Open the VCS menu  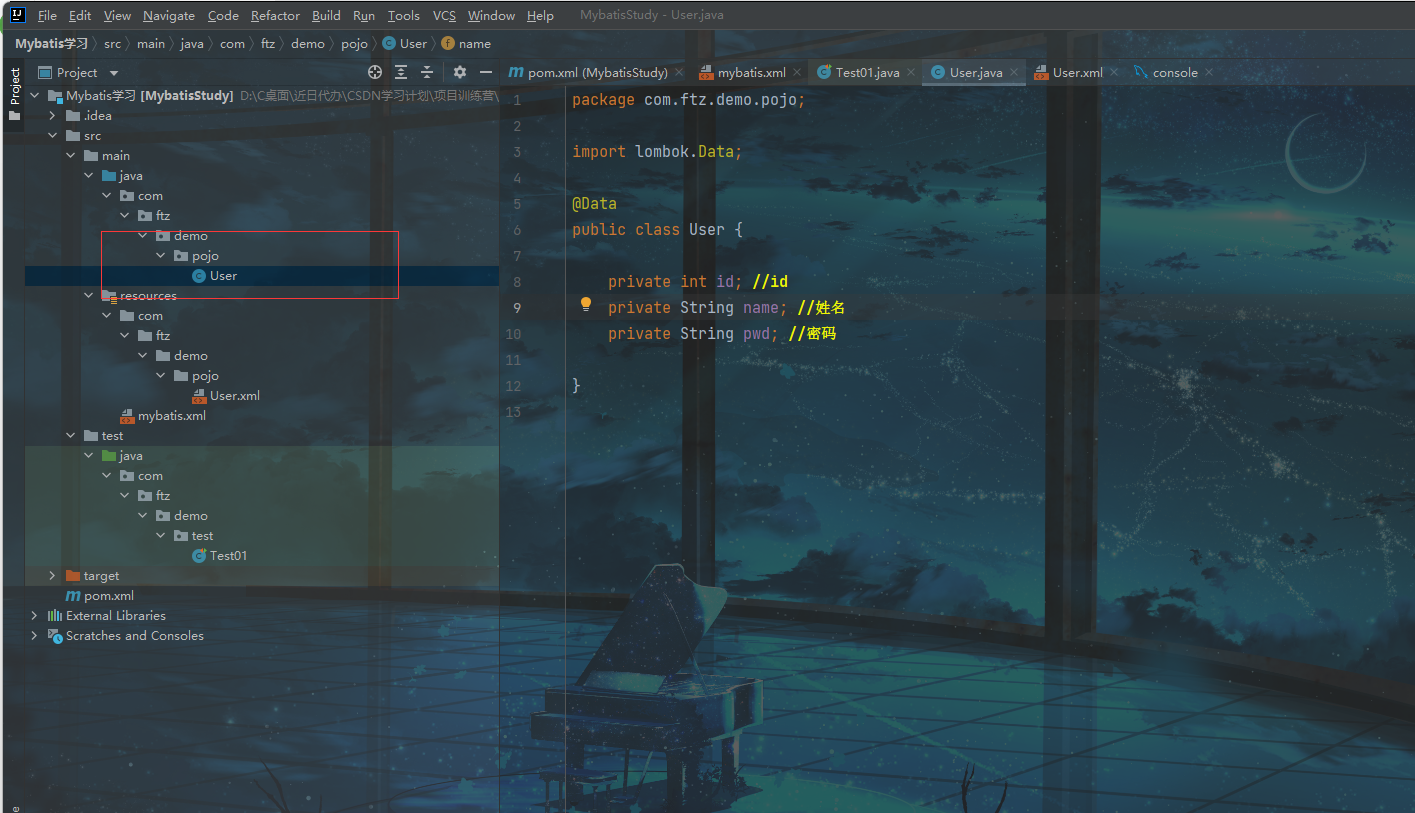(444, 15)
